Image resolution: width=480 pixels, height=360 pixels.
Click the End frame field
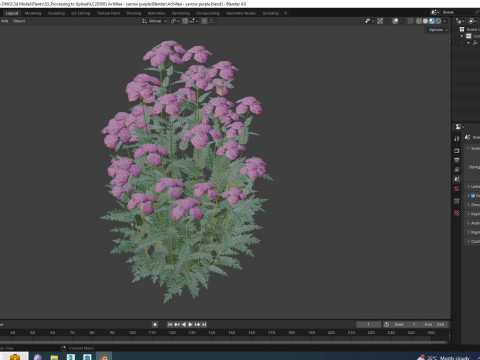coord(434,324)
